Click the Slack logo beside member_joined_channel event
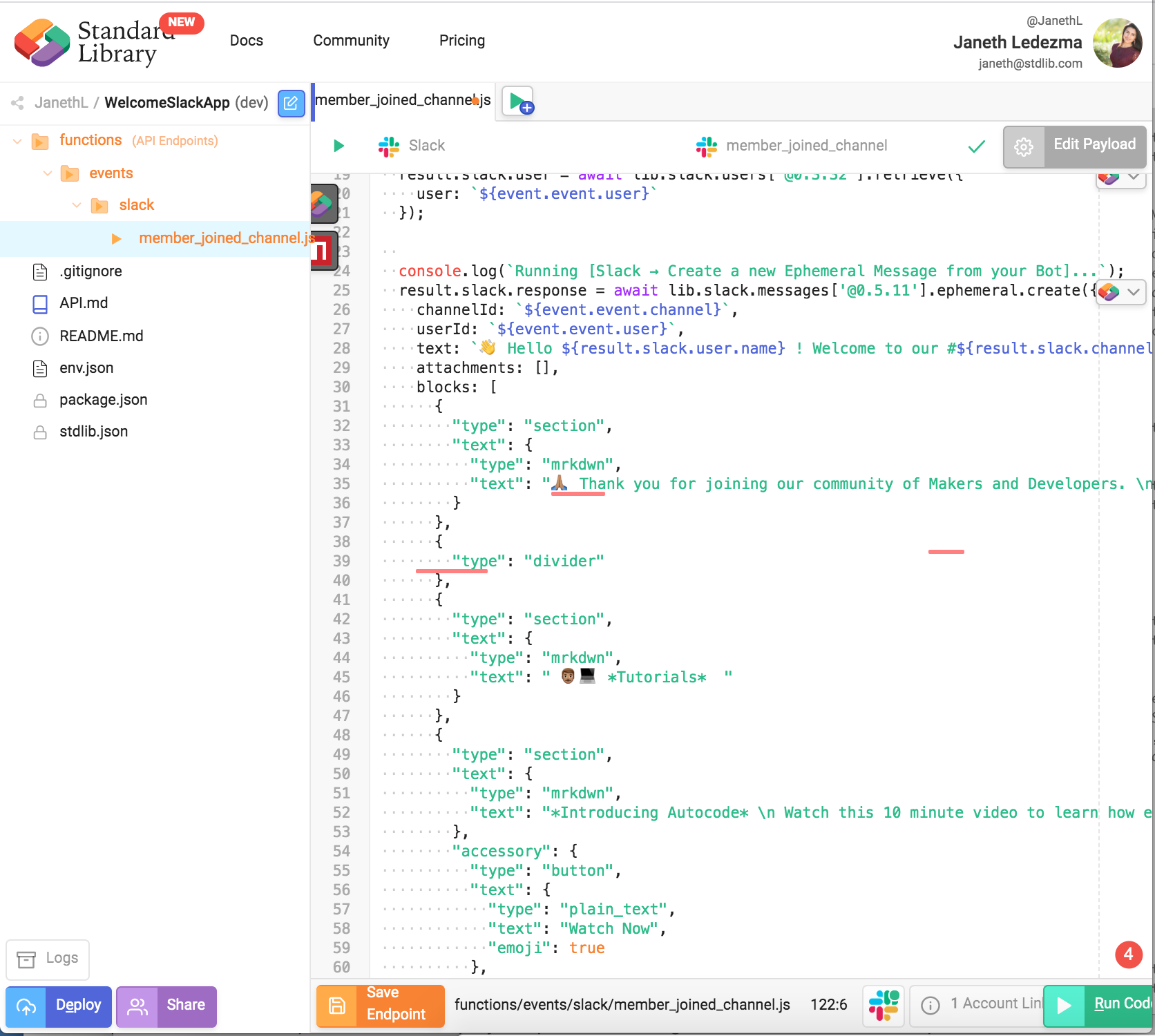Viewport: 1155px width, 1036px height. point(707,146)
